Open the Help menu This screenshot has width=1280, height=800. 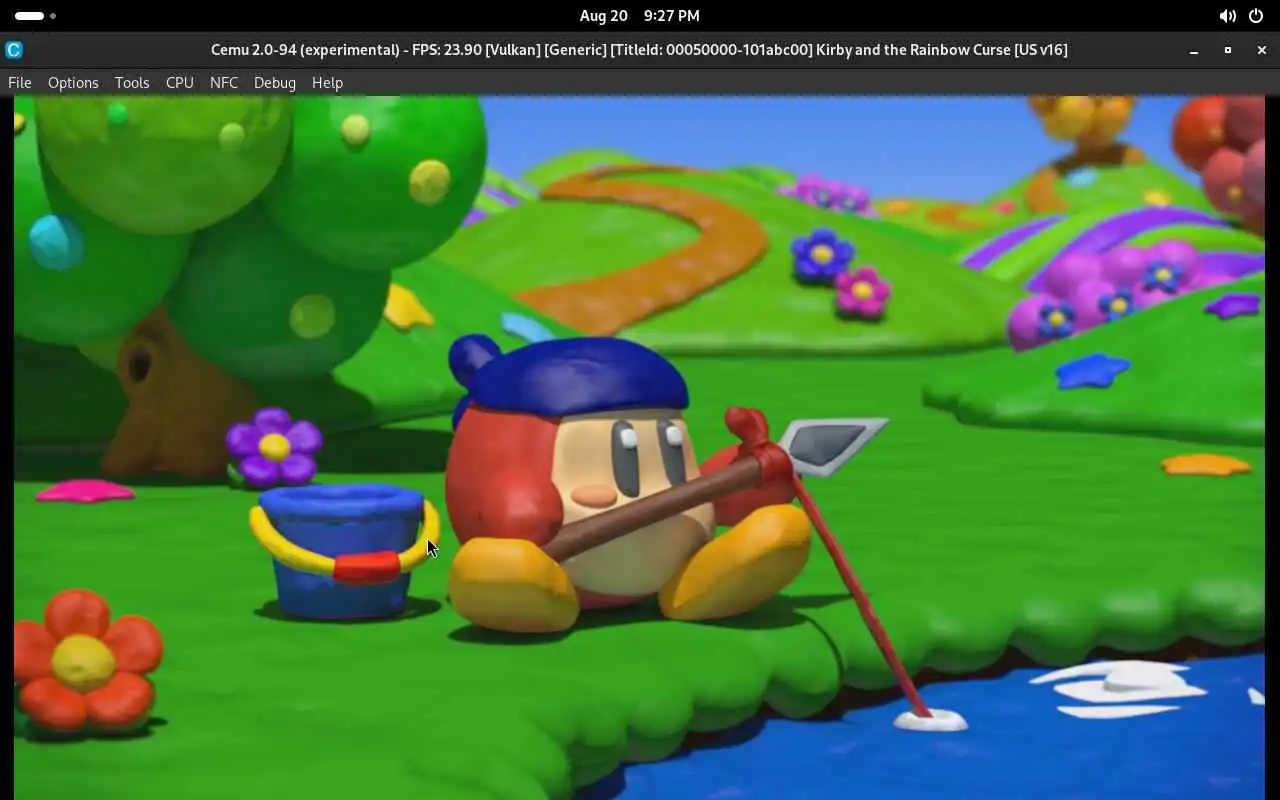point(327,83)
